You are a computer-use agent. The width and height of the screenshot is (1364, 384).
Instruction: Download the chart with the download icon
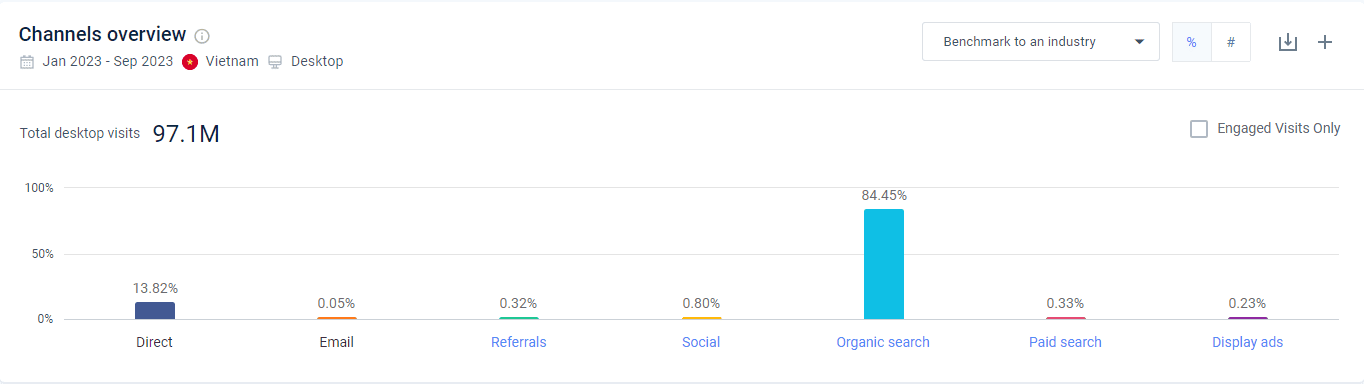(1288, 42)
